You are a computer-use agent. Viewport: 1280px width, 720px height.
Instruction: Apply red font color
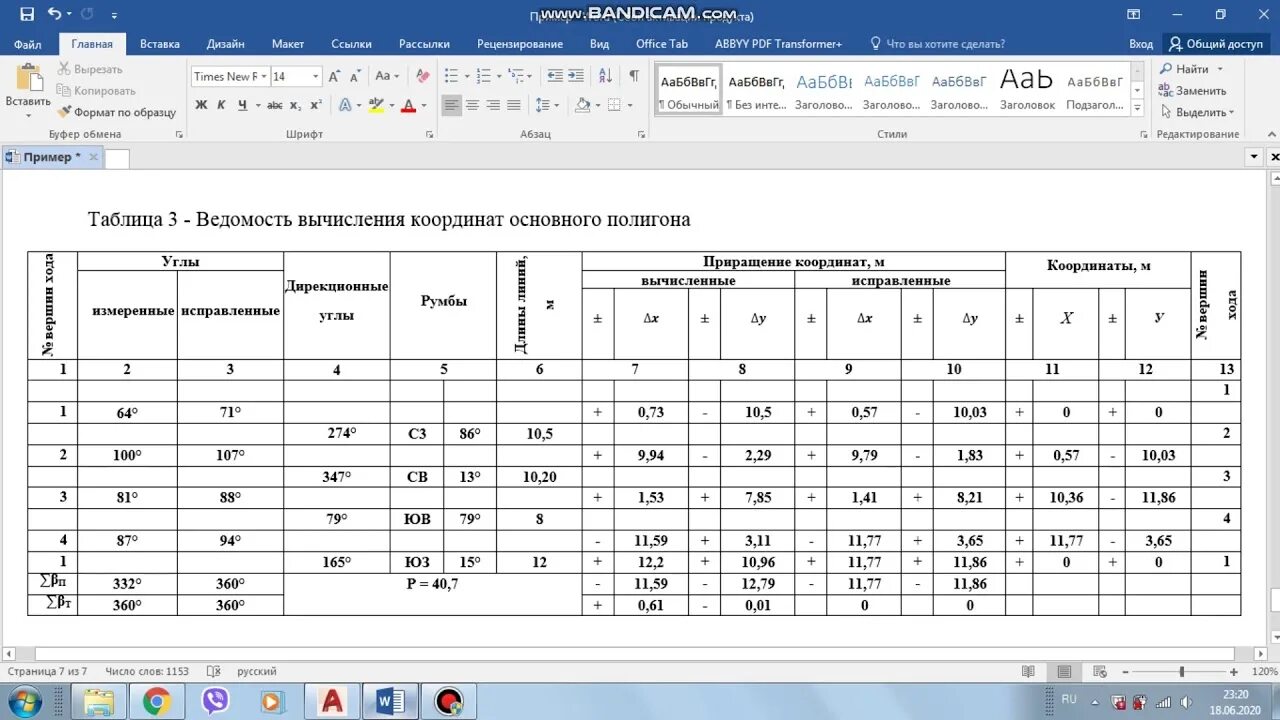pyautogui.click(x=408, y=105)
